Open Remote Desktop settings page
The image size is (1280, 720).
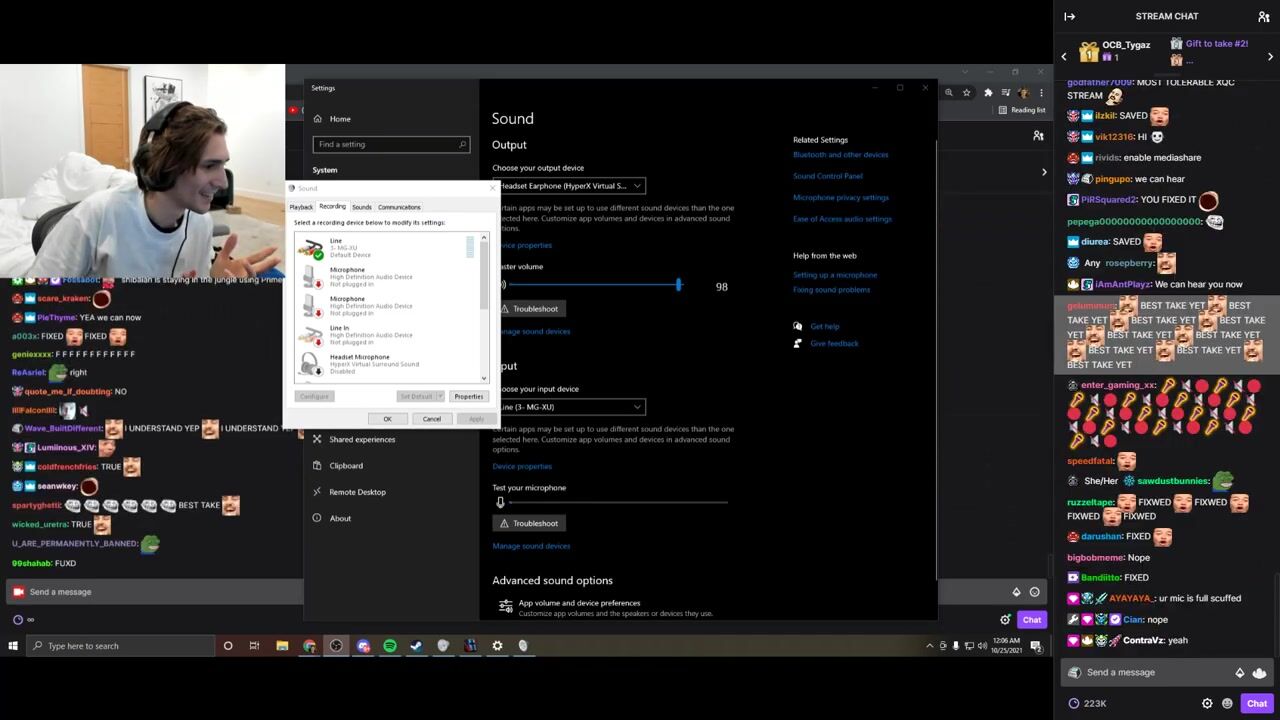[x=357, y=492]
